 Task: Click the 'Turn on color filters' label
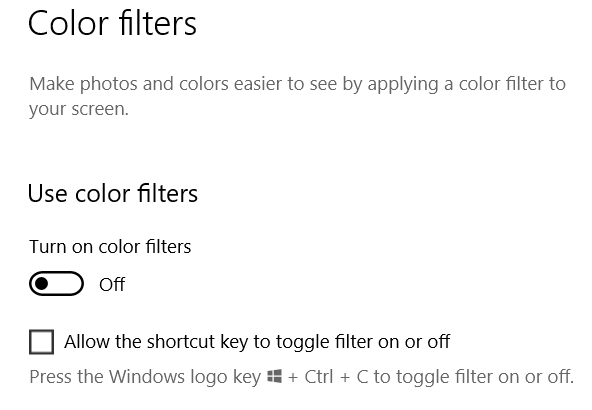[110, 247]
